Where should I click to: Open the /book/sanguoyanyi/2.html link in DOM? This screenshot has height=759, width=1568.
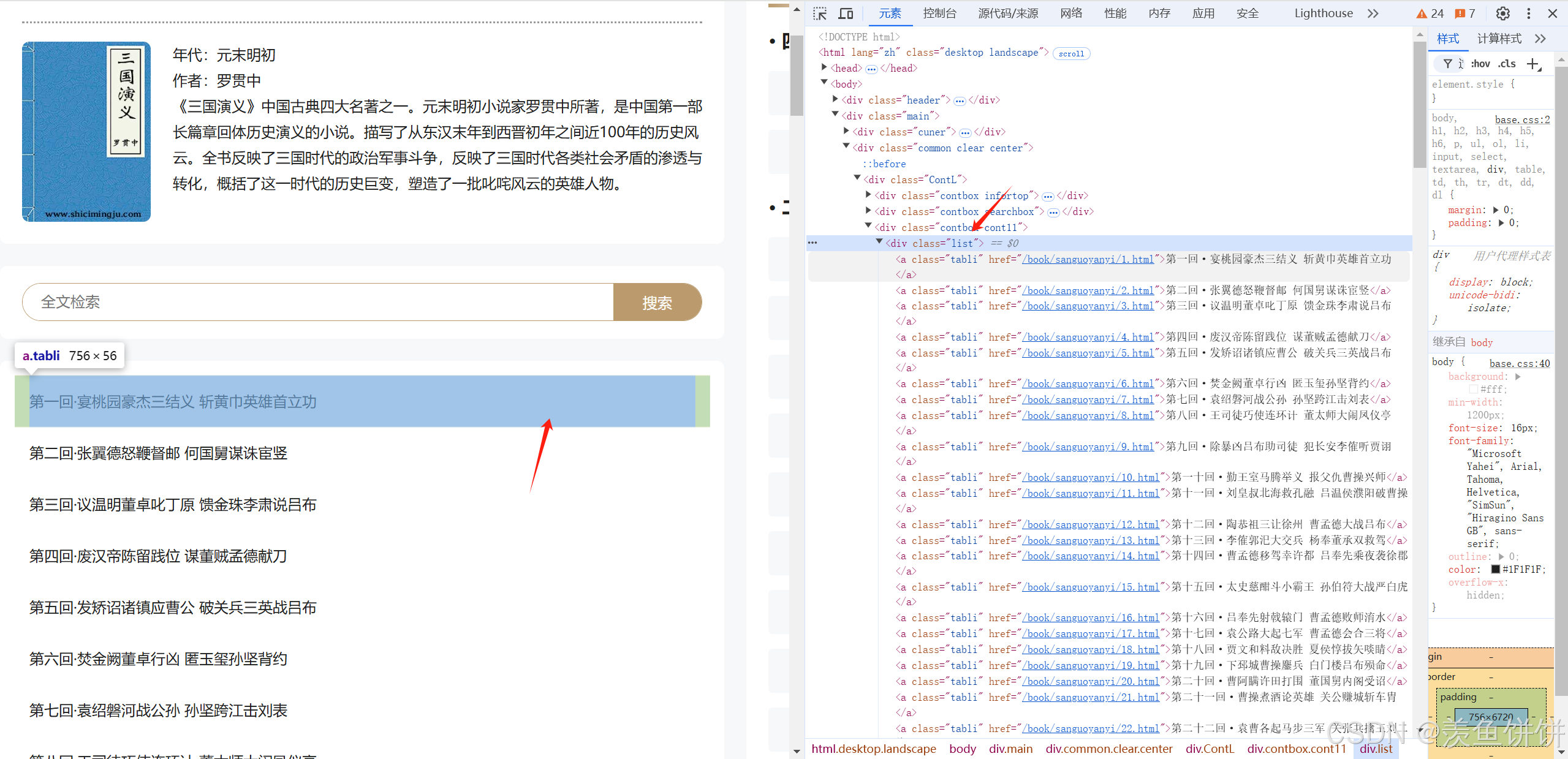click(1088, 290)
